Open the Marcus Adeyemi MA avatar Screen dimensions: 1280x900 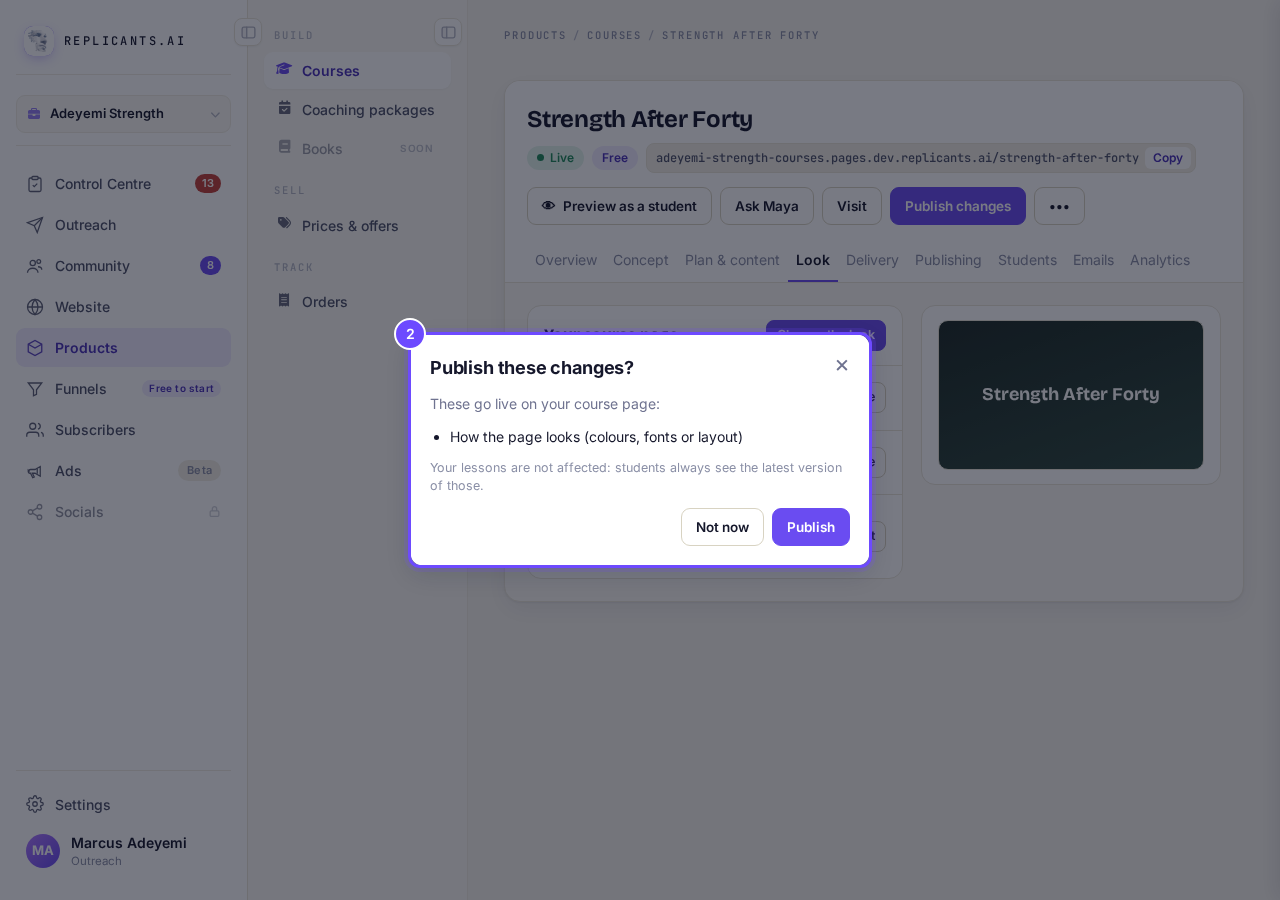pyautogui.click(x=43, y=851)
